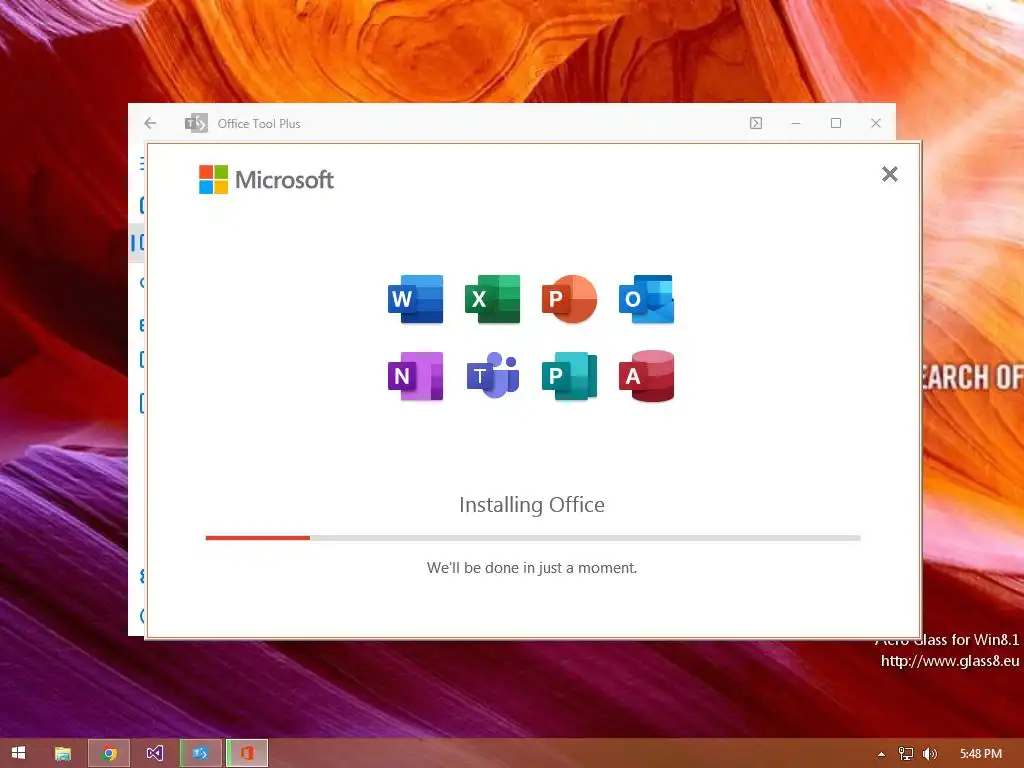
Task: Click the Excel app icon
Action: tap(492, 299)
